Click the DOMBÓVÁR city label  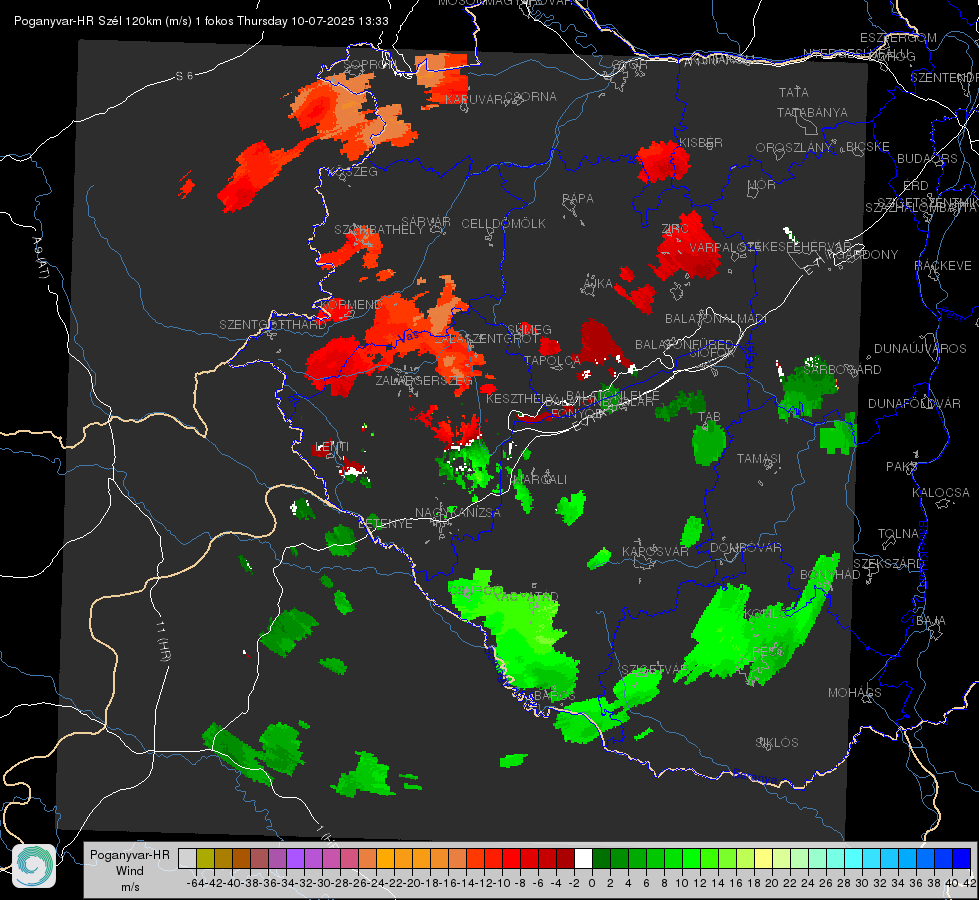(745, 548)
